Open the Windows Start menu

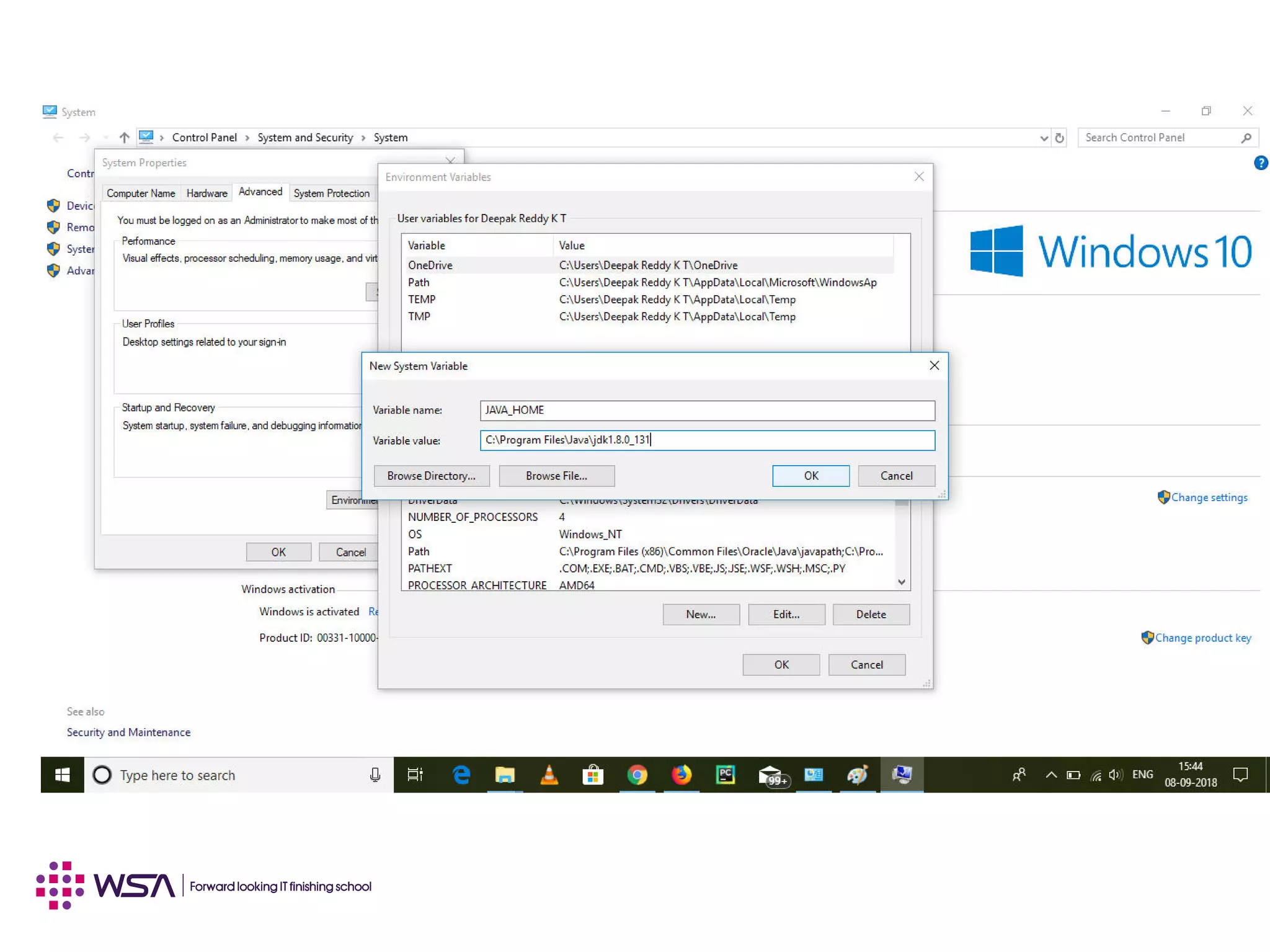[63, 775]
